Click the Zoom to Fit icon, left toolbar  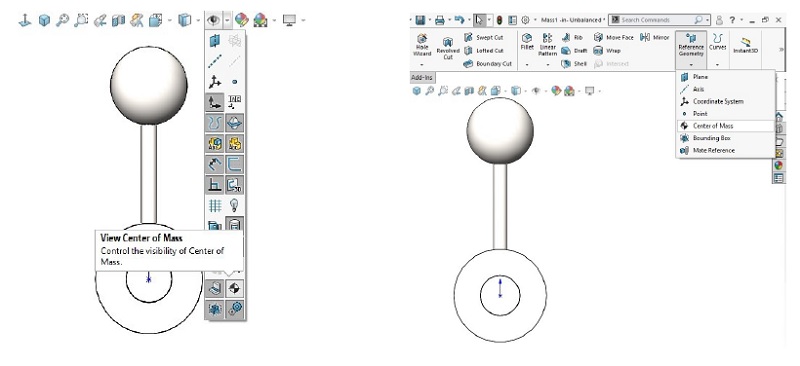click(62, 20)
